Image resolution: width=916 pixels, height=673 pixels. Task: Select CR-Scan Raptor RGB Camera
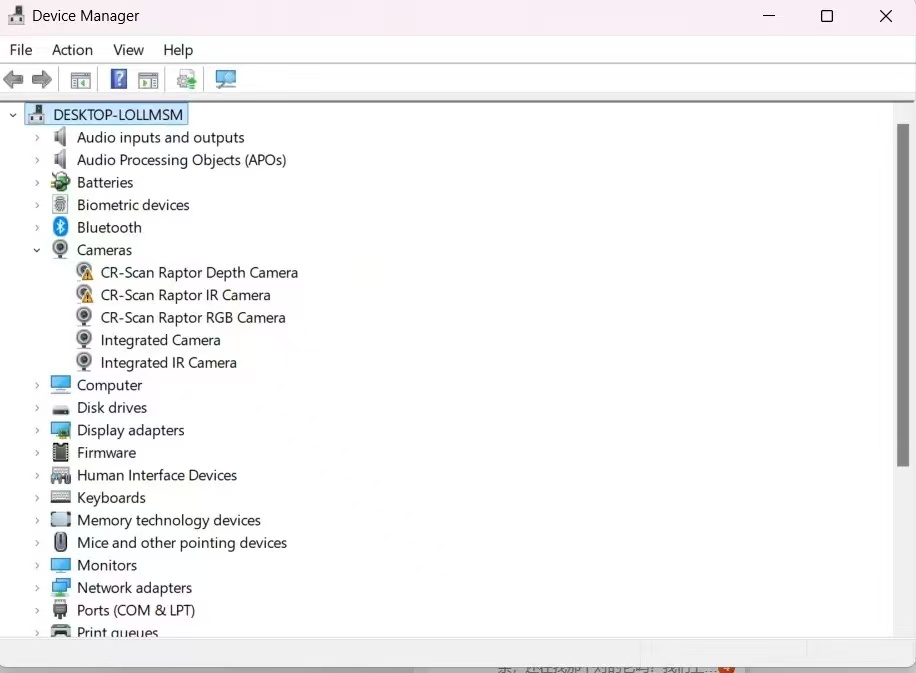tap(192, 317)
